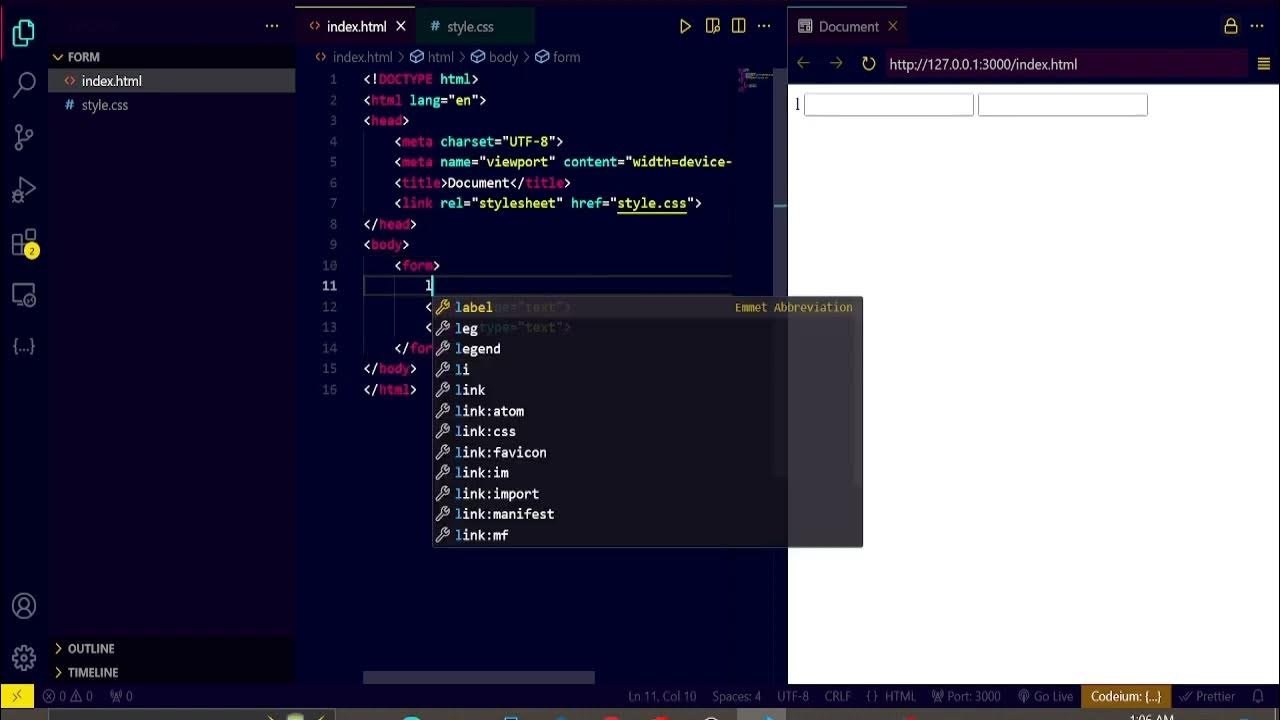Open the Accounts menu icon
This screenshot has height=720, width=1280.
tap(24, 606)
